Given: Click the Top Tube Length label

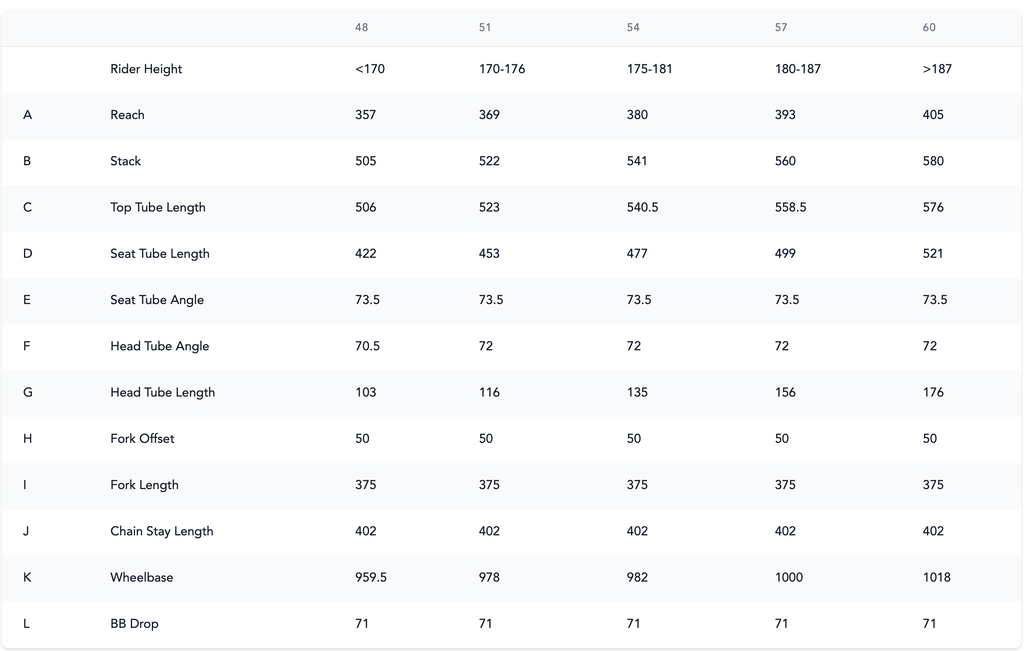Looking at the screenshot, I should point(157,208).
